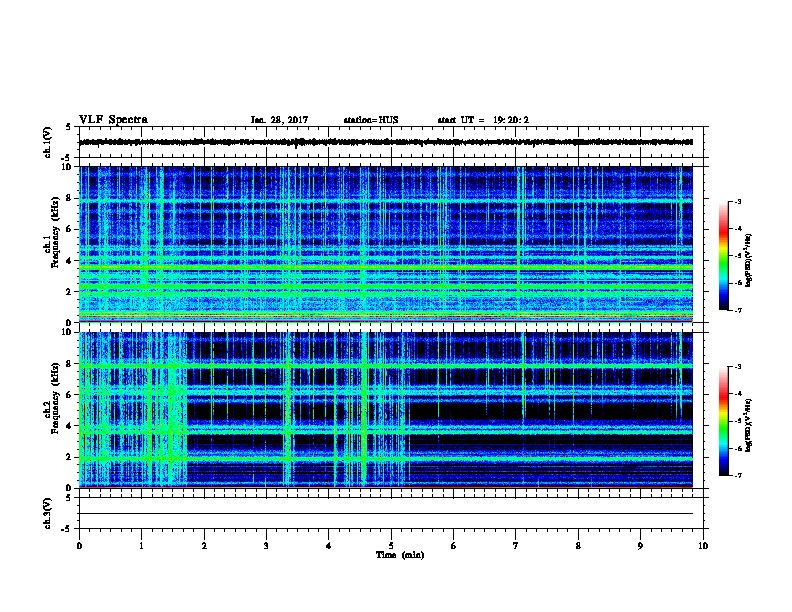
Task: Click ch.1 frequency tick label '10'
Action: point(67,167)
